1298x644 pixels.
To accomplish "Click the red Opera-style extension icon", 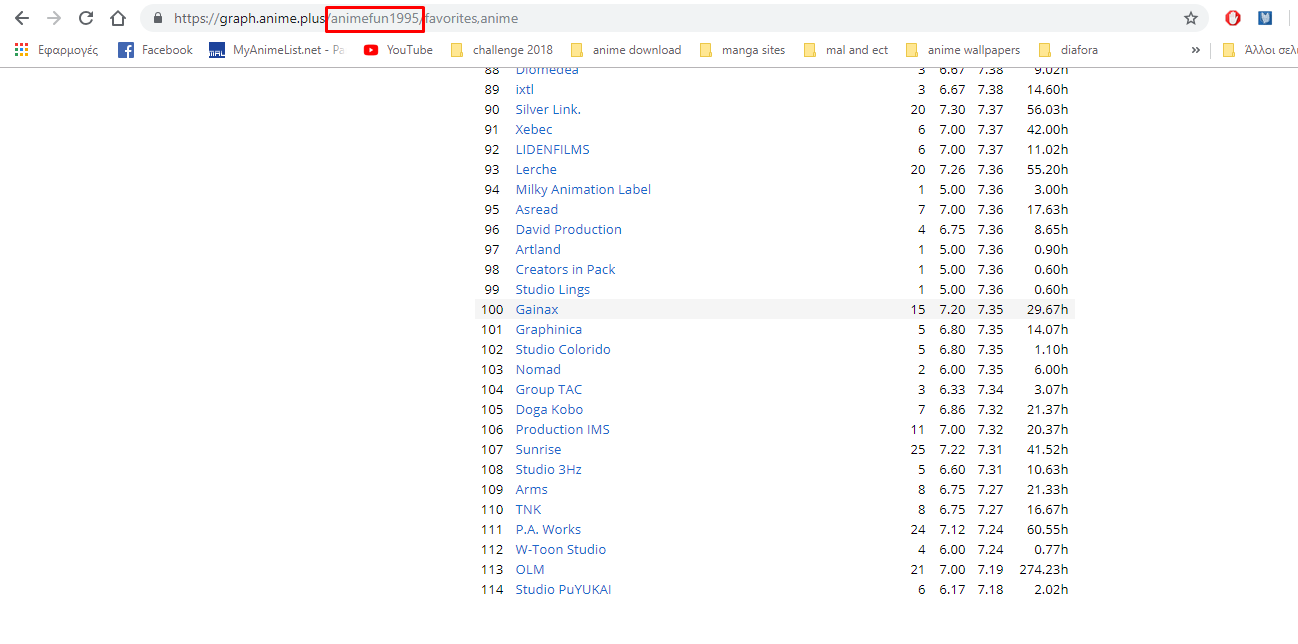I will click(x=1233, y=18).
